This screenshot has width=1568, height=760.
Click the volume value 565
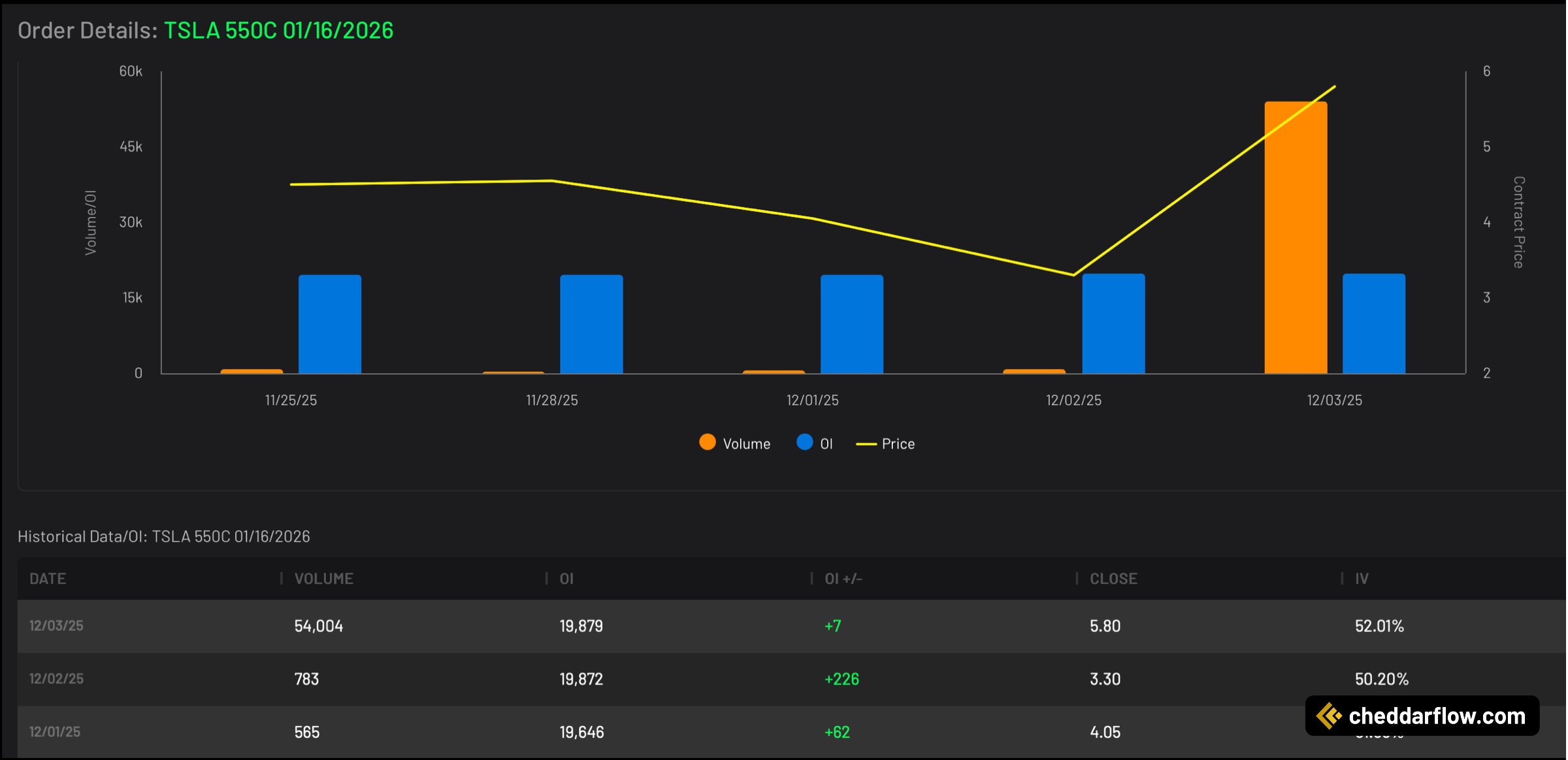pyautogui.click(x=307, y=732)
